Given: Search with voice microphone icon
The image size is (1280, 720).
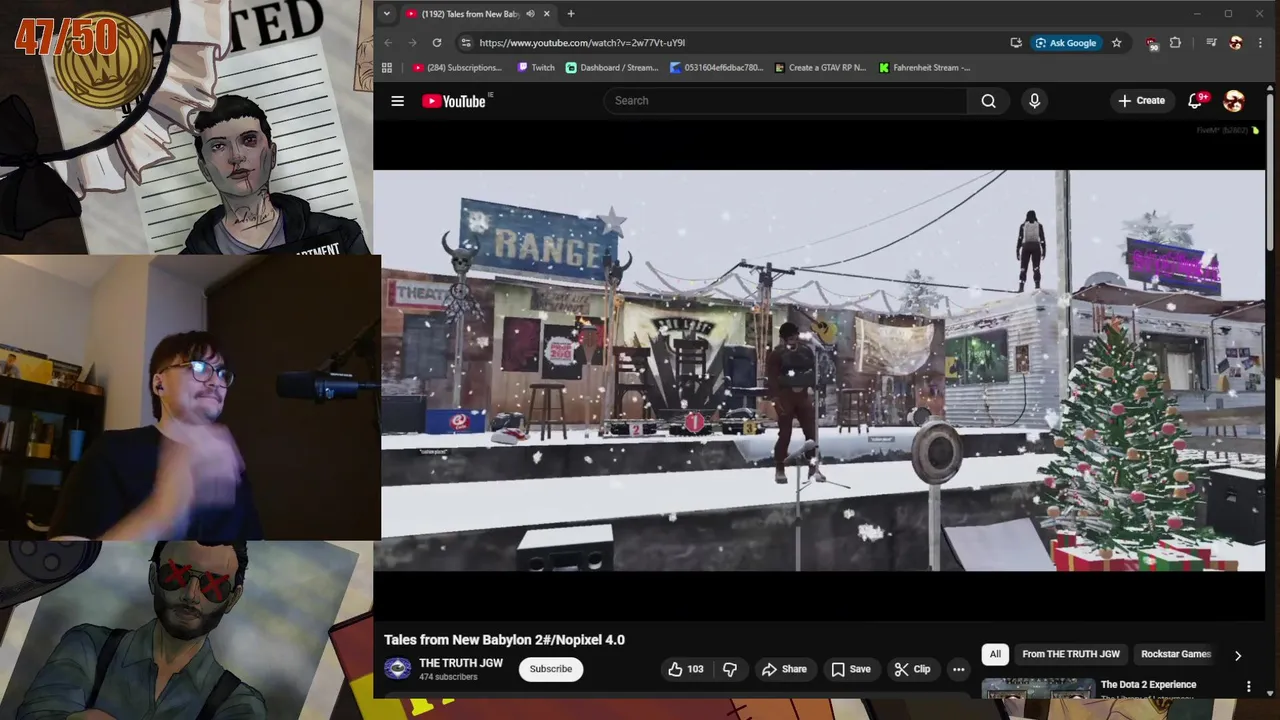Looking at the screenshot, I should point(1034,101).
